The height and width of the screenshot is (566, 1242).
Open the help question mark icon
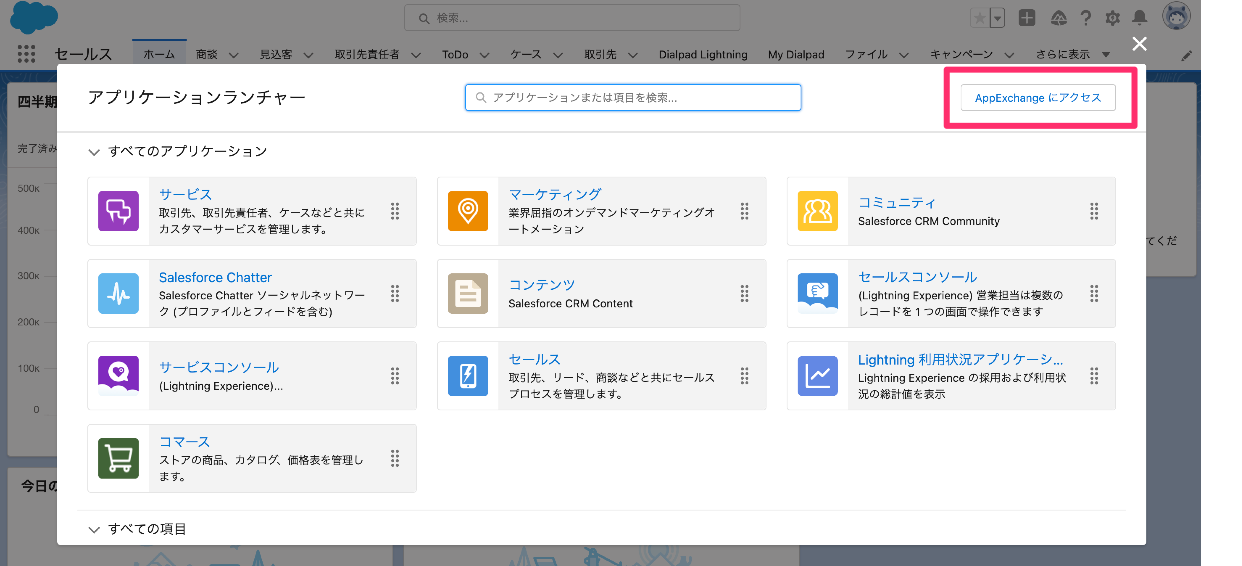pos(1085,18)
